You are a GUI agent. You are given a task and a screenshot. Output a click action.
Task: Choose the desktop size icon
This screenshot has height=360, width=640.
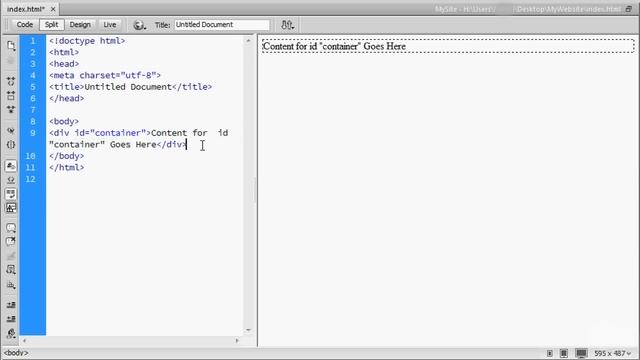(x=581, y=353)
